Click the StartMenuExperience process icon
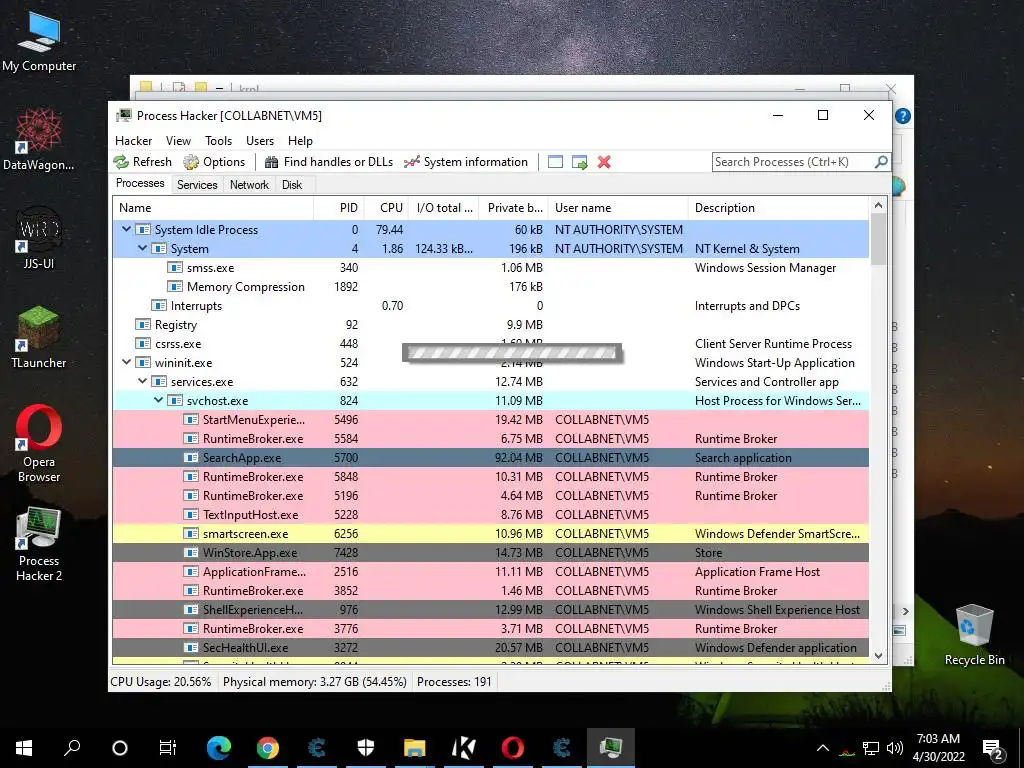 (191, 419)
